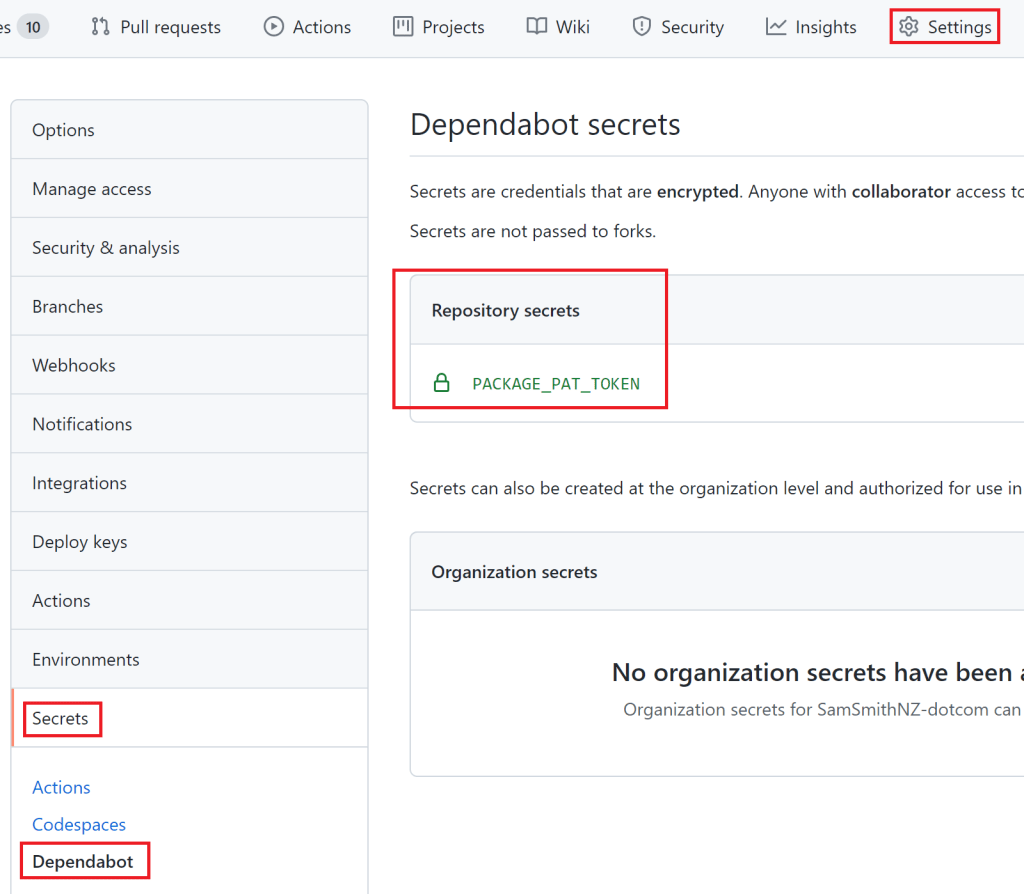Open the Environments settings section
Image resolution: width=1024 pixels, height=894 pixels.
click(85, 659)
